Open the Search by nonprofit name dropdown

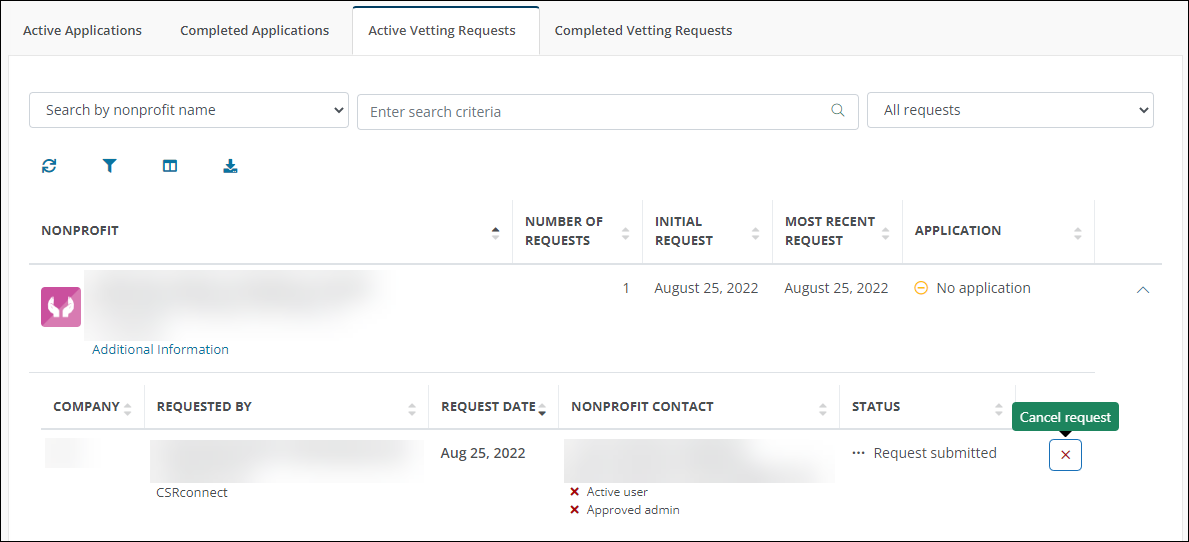click(x=189, y=110)
